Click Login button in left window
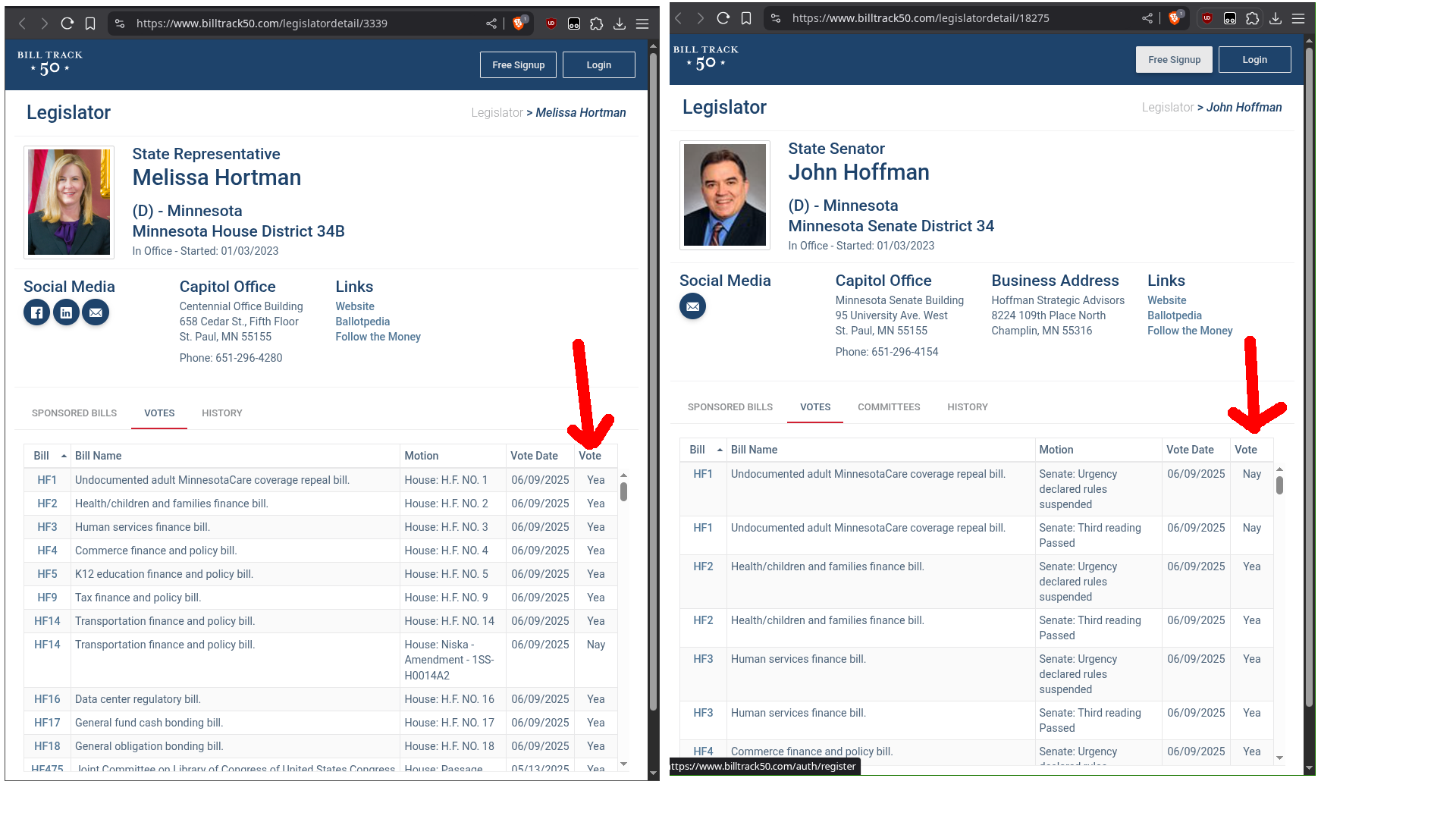The height and width of the screenshot is (819, 1456). point(599,65)
